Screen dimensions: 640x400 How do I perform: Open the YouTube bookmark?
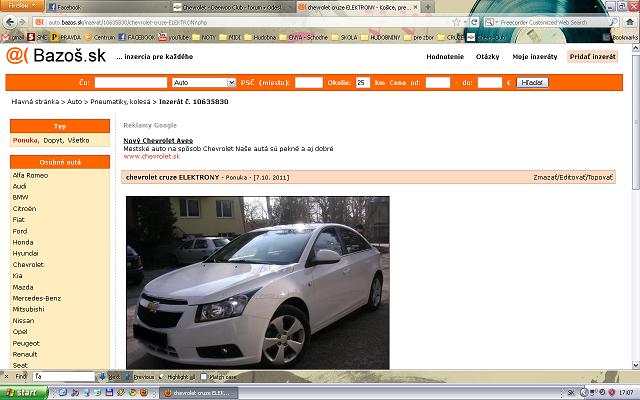coord(174,37)
